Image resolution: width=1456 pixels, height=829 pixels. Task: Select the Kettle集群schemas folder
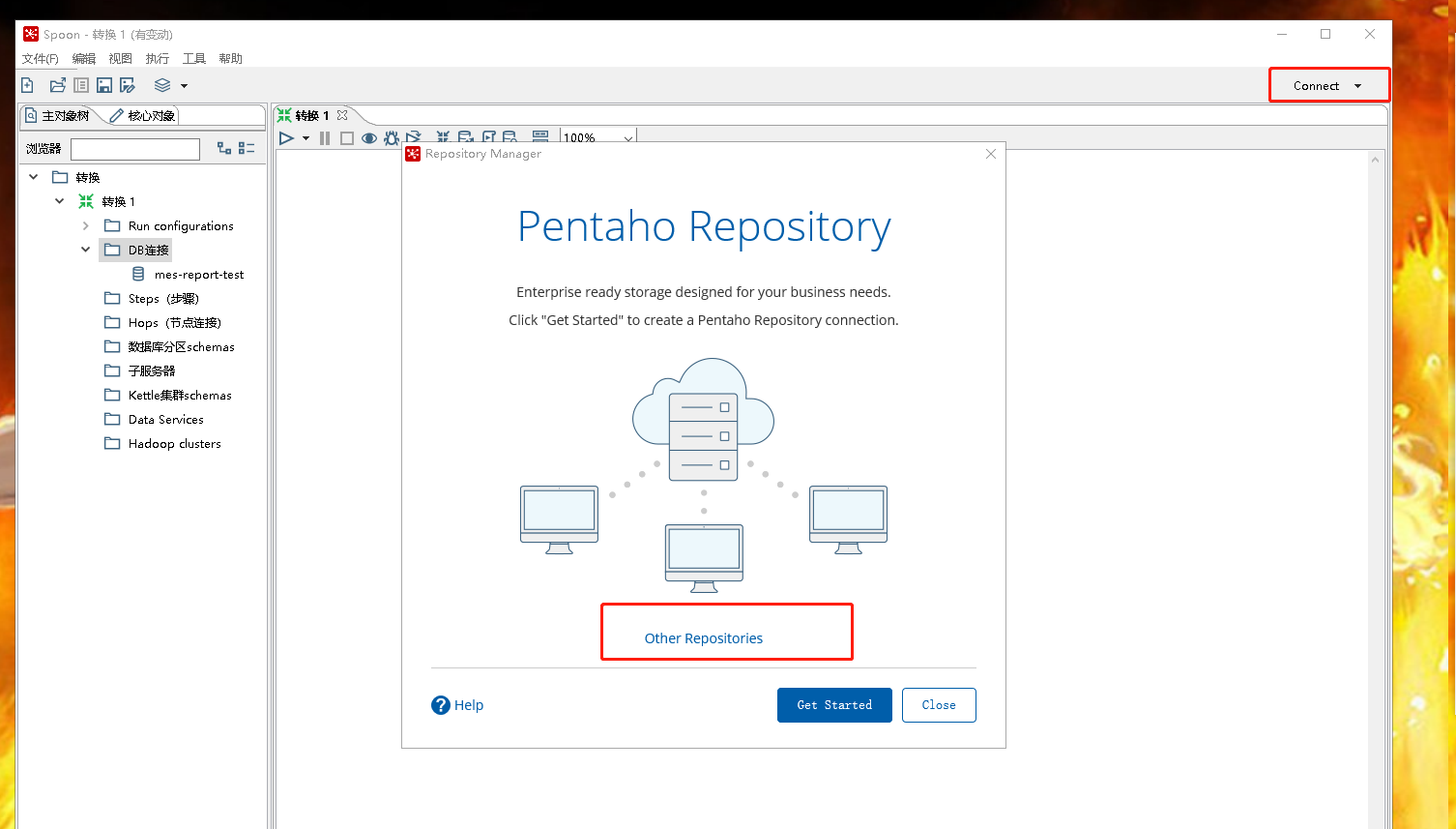tap(180, 396)
